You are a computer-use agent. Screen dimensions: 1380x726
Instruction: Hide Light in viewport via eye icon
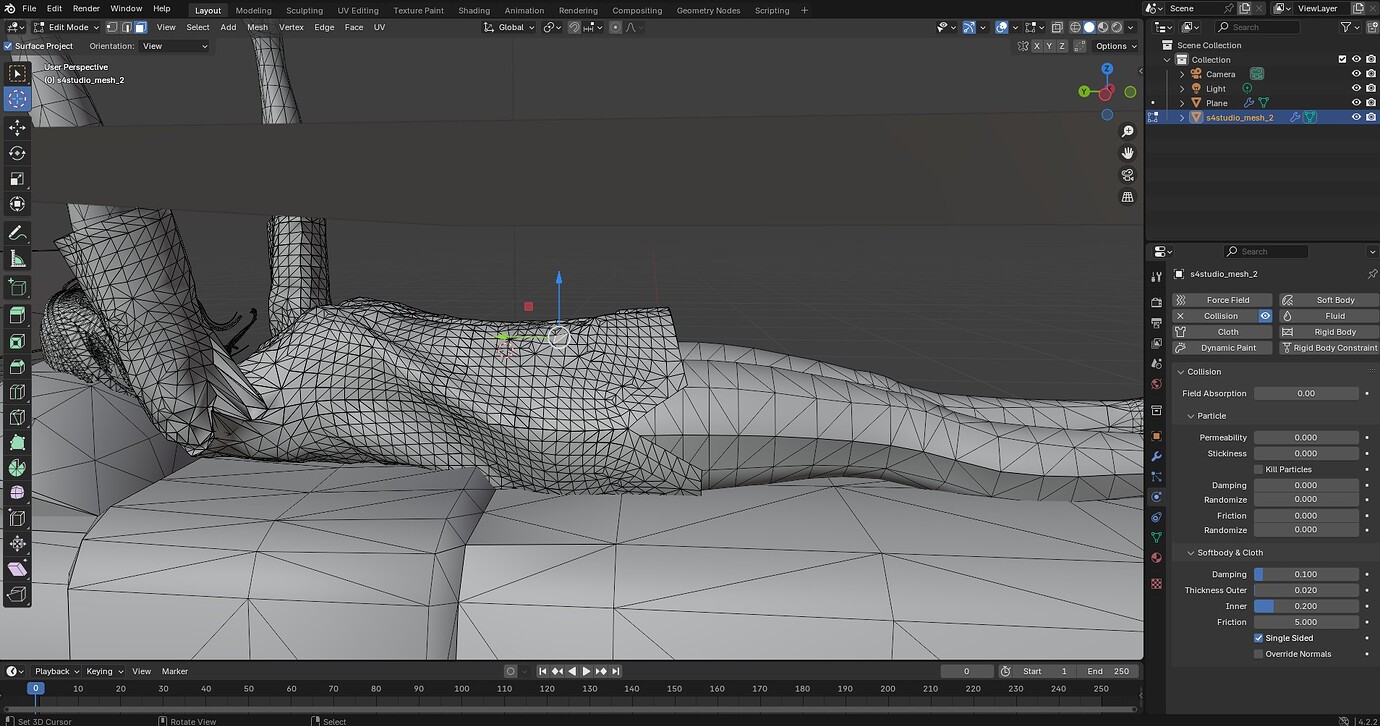pos(1357,88)
